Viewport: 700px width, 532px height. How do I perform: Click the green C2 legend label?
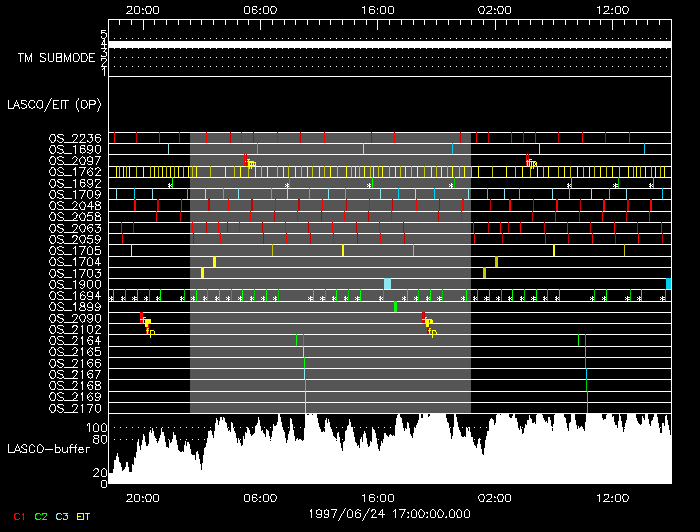[41, 516]
